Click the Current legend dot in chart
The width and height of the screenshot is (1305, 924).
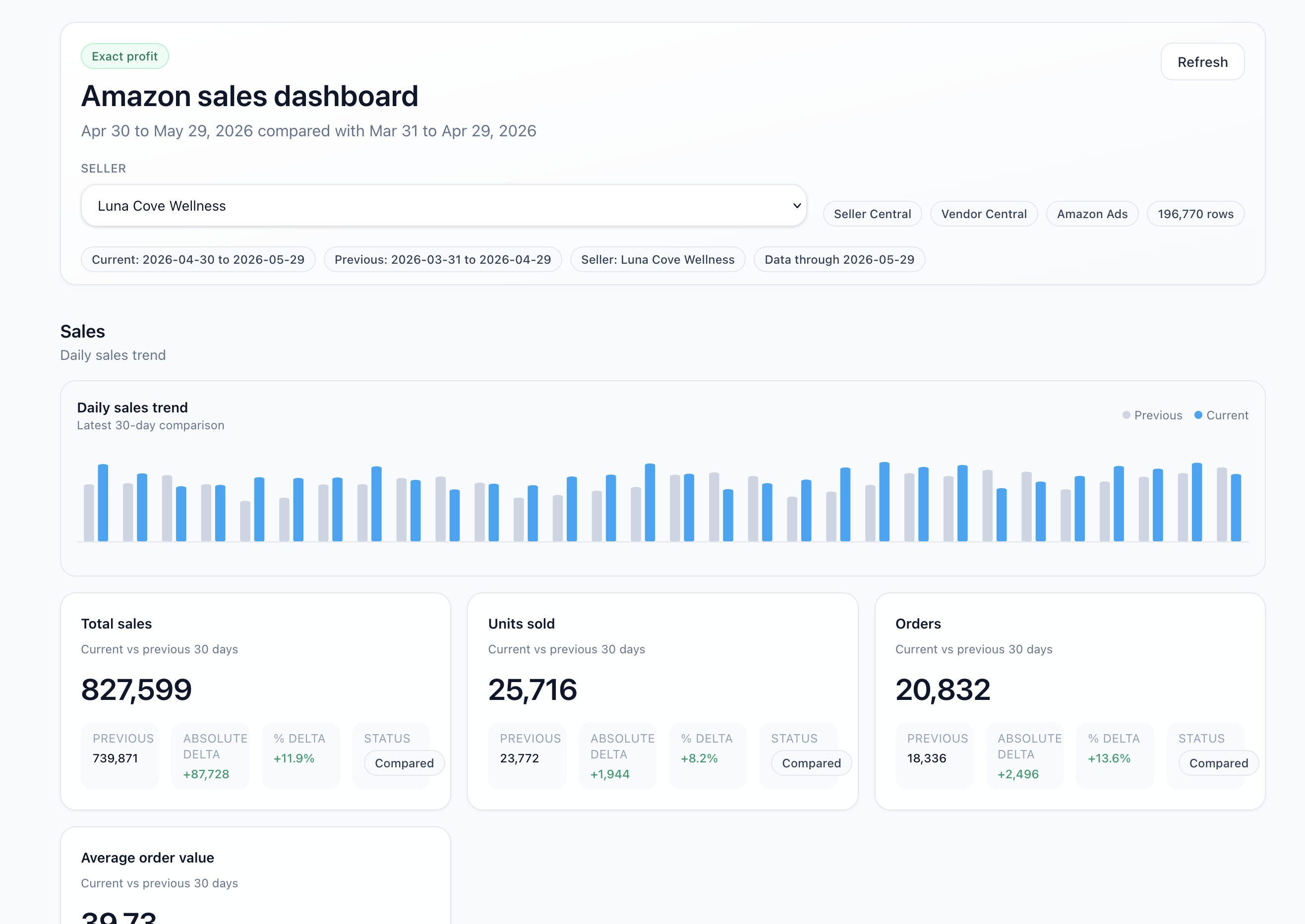[x=1198, y=415]
